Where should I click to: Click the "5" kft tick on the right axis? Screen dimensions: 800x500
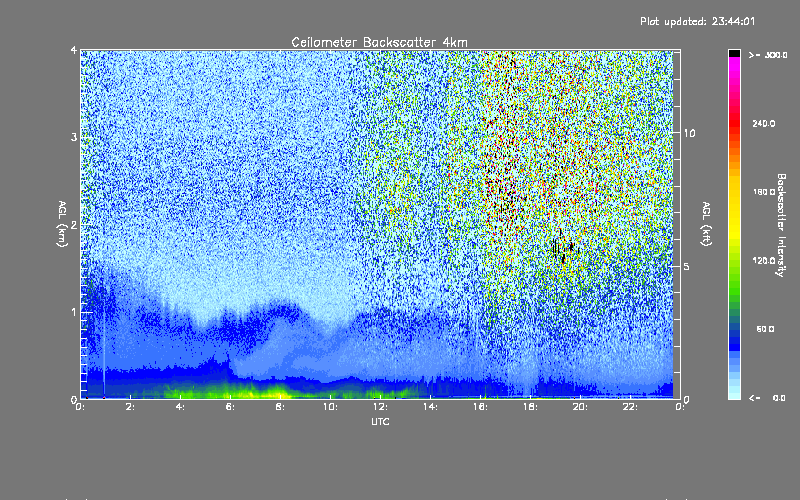click(x=687, y=266)
